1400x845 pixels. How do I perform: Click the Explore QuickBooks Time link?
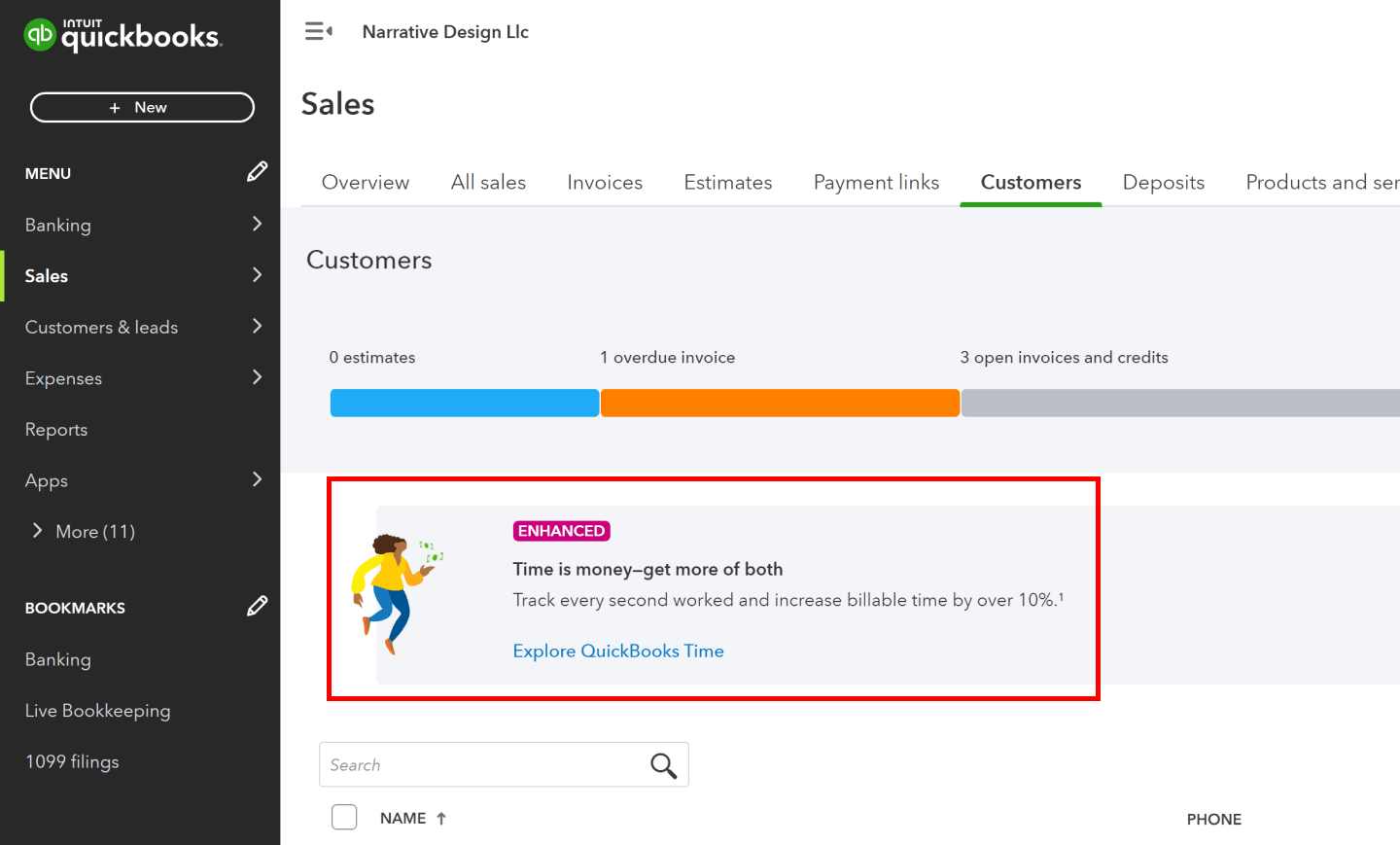(618, 651)
